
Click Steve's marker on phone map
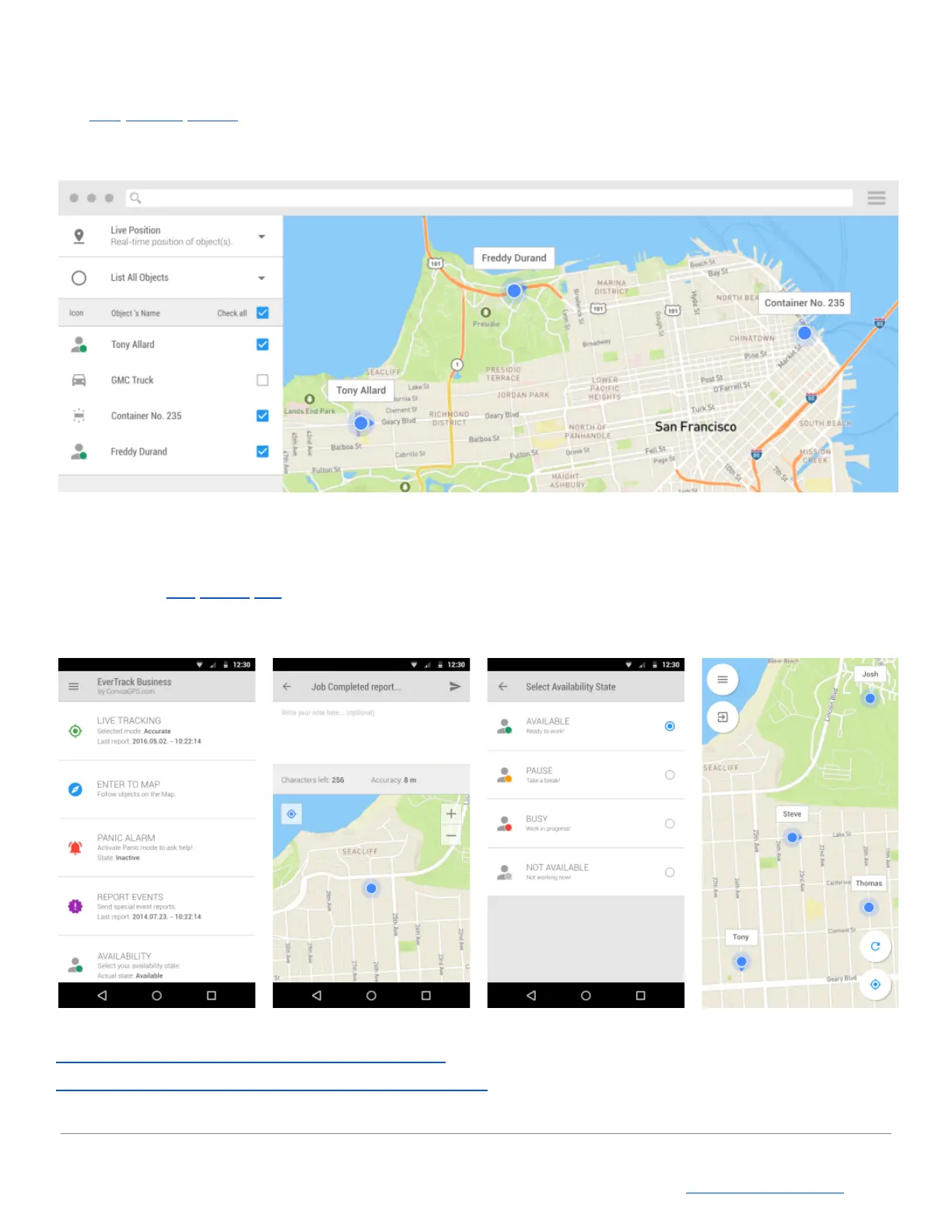coord(792,838)
